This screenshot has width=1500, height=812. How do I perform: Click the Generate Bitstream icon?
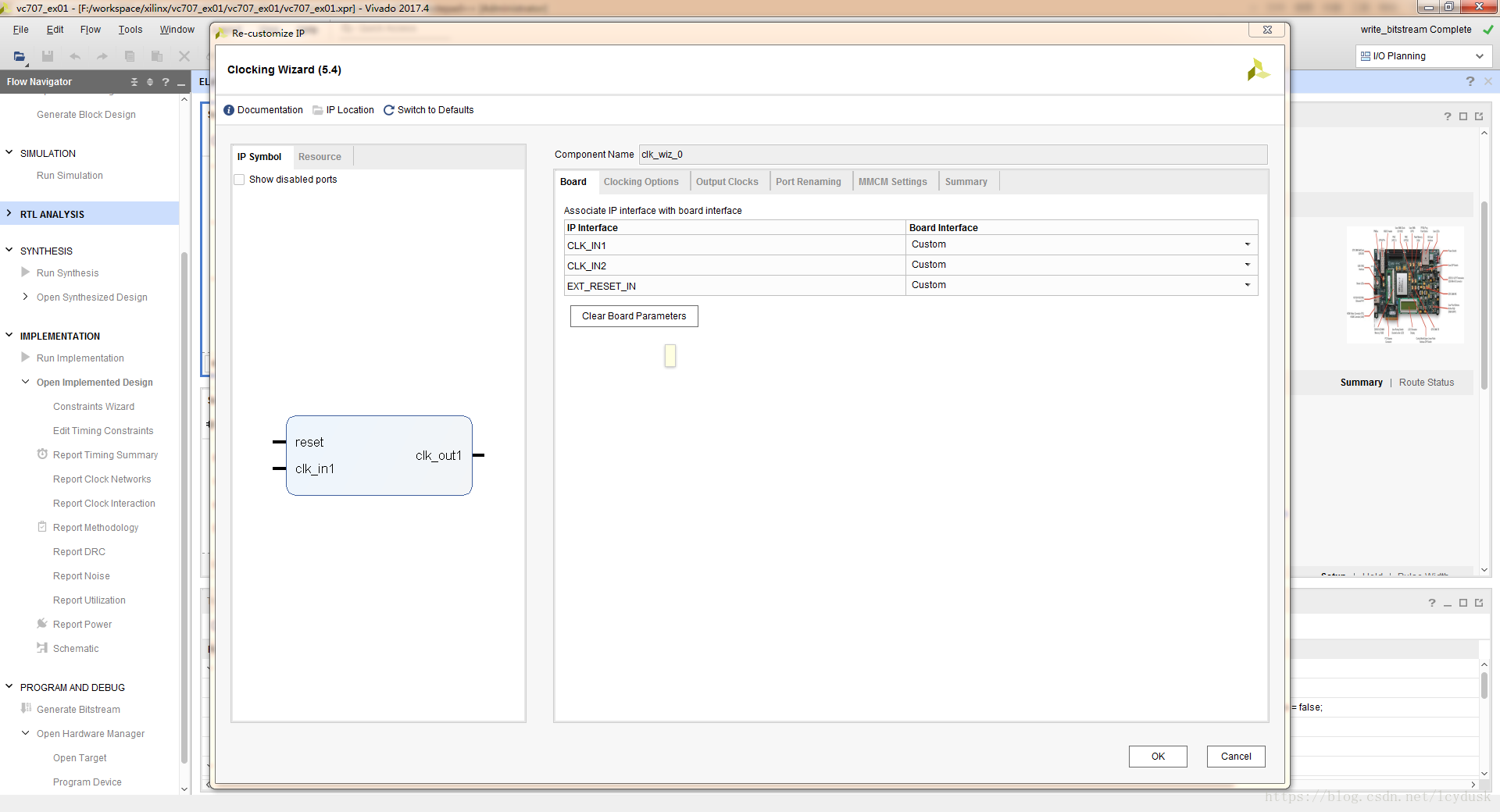pos(26,709)
